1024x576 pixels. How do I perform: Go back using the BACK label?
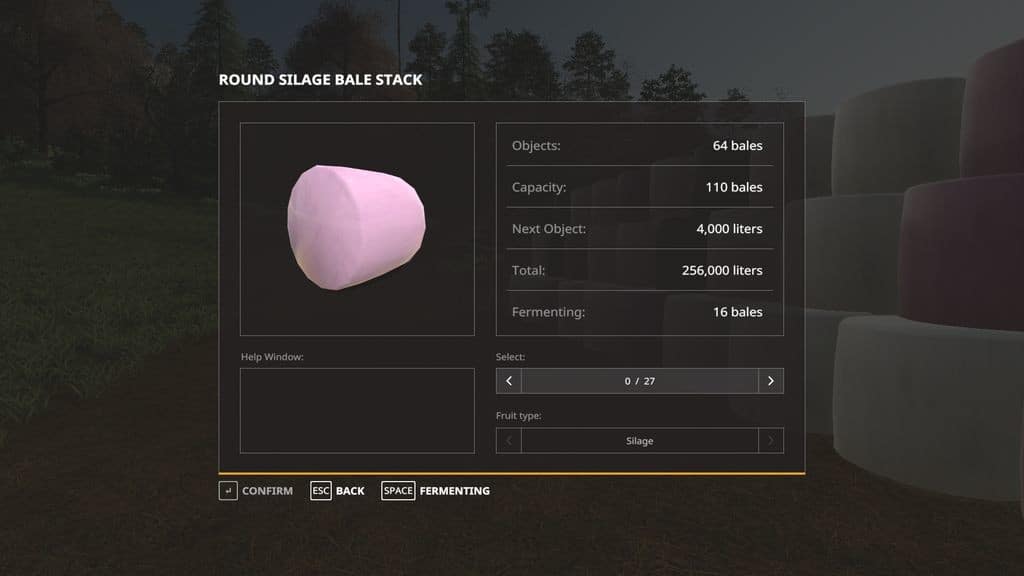[350, 491]
